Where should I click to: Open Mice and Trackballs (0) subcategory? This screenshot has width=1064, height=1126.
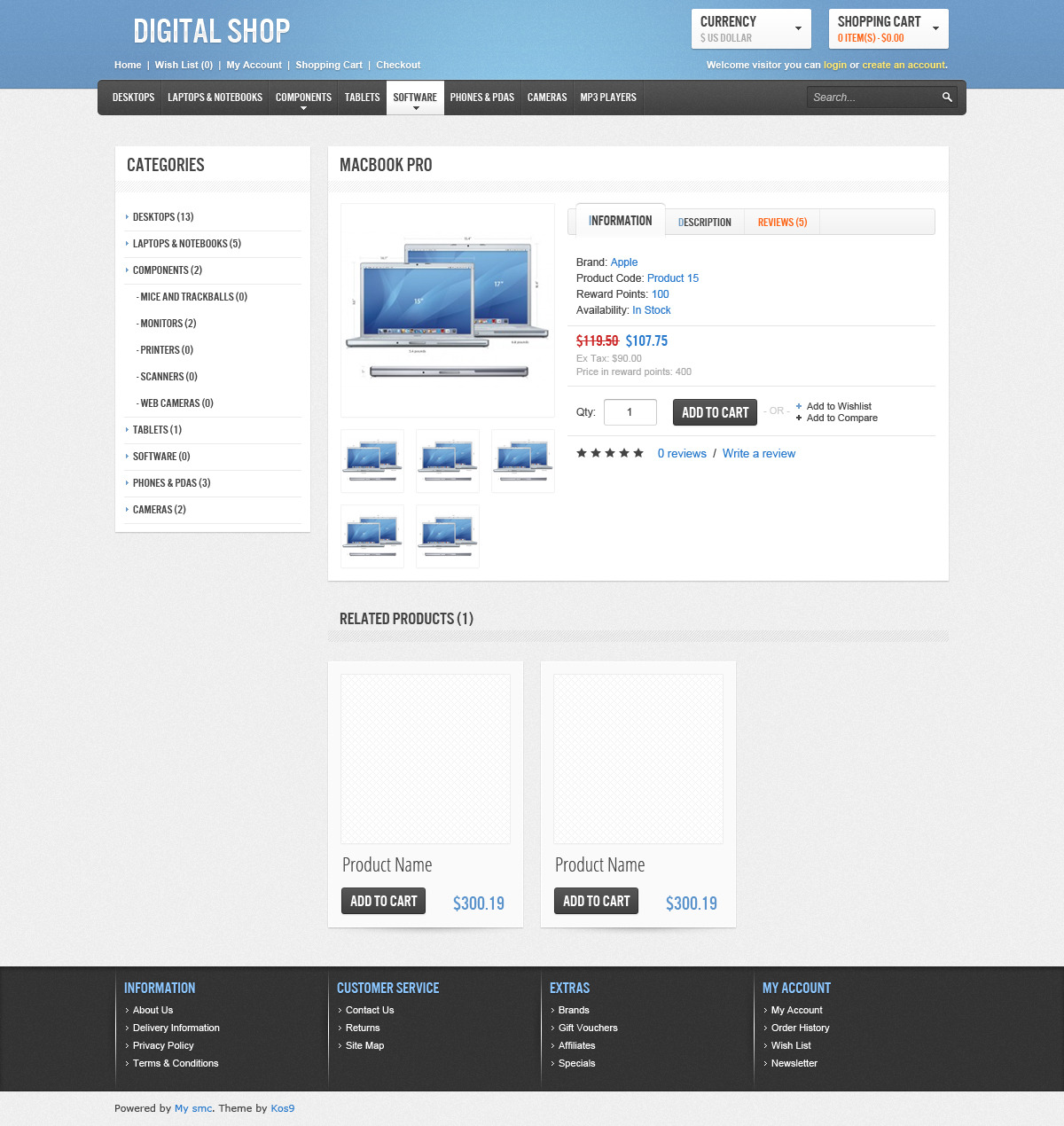point(192,297)
